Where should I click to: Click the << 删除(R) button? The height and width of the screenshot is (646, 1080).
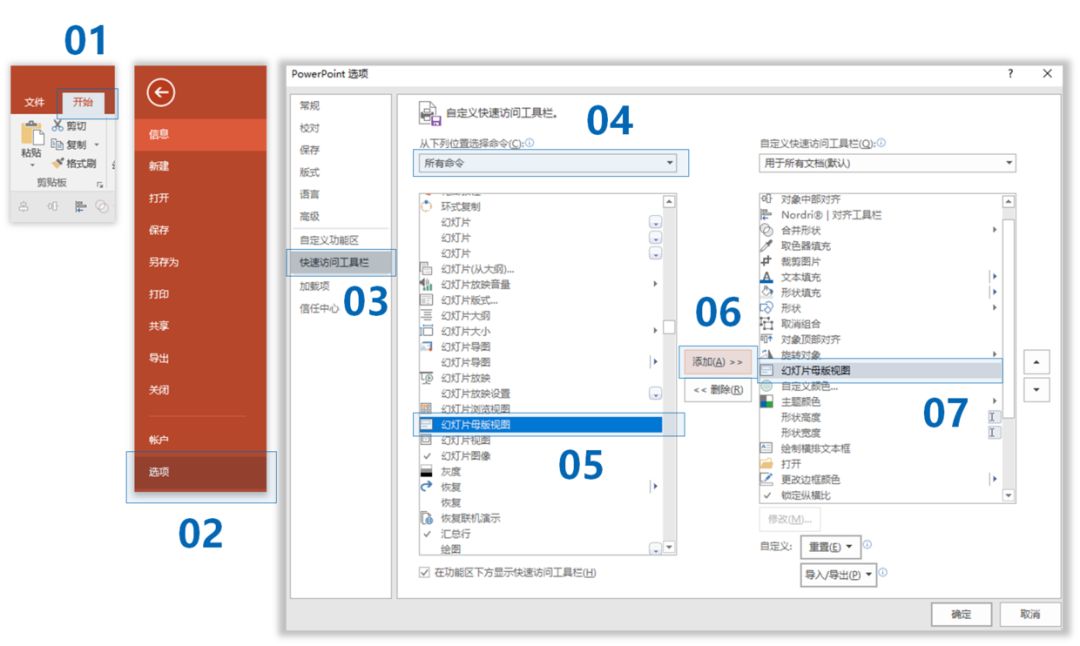(717, 390)
